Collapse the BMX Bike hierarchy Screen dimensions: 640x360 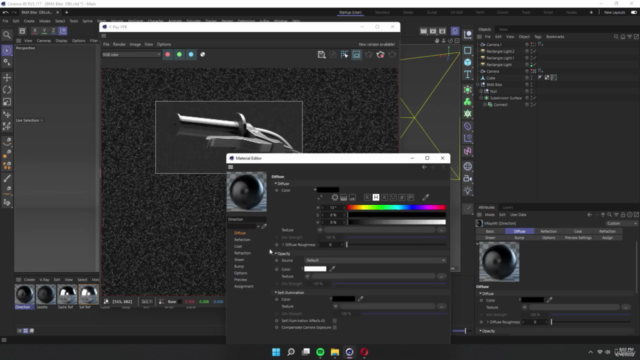coord(478,84)
